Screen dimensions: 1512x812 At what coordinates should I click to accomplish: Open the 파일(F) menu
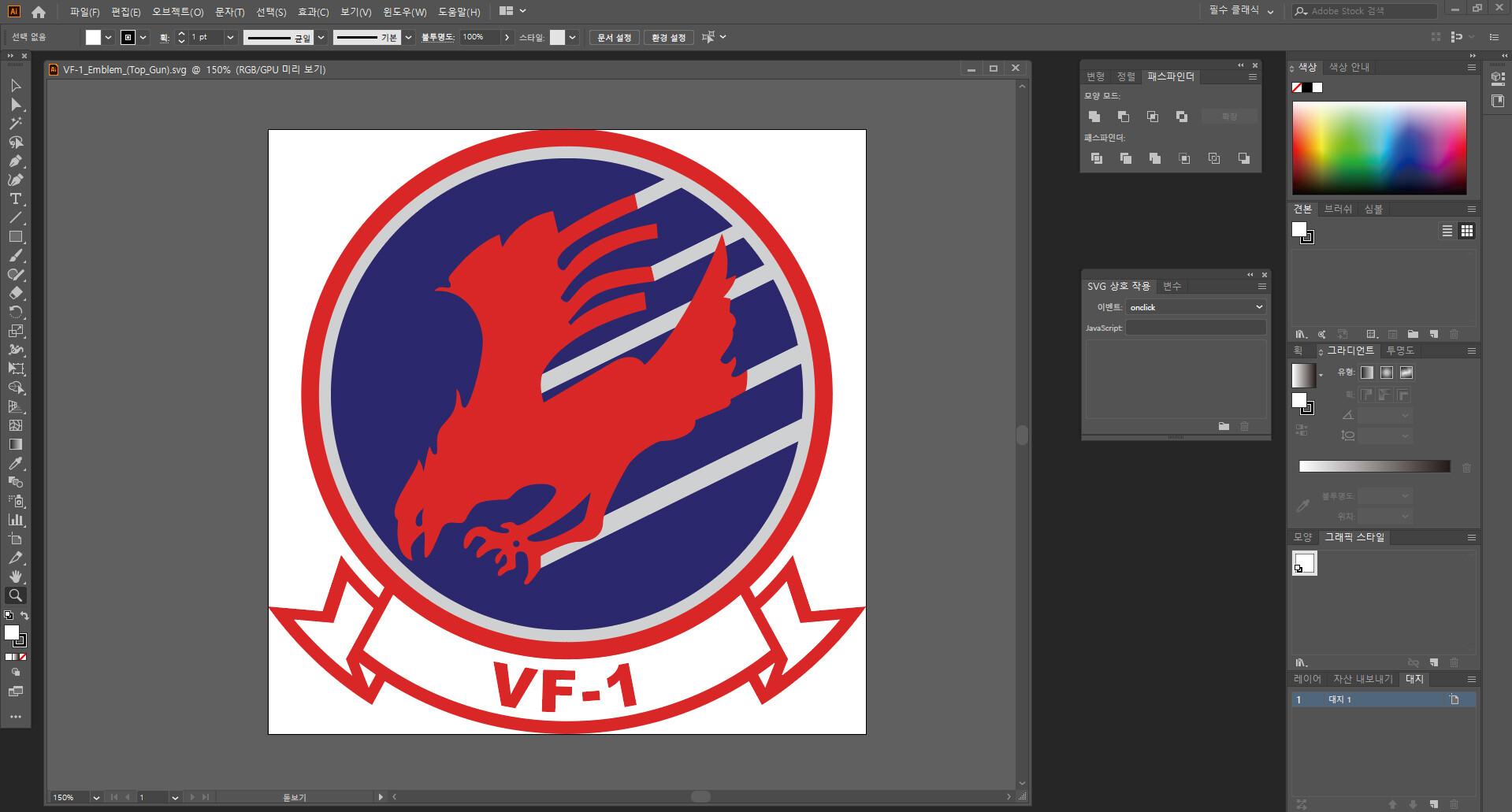tap(84, 12)
